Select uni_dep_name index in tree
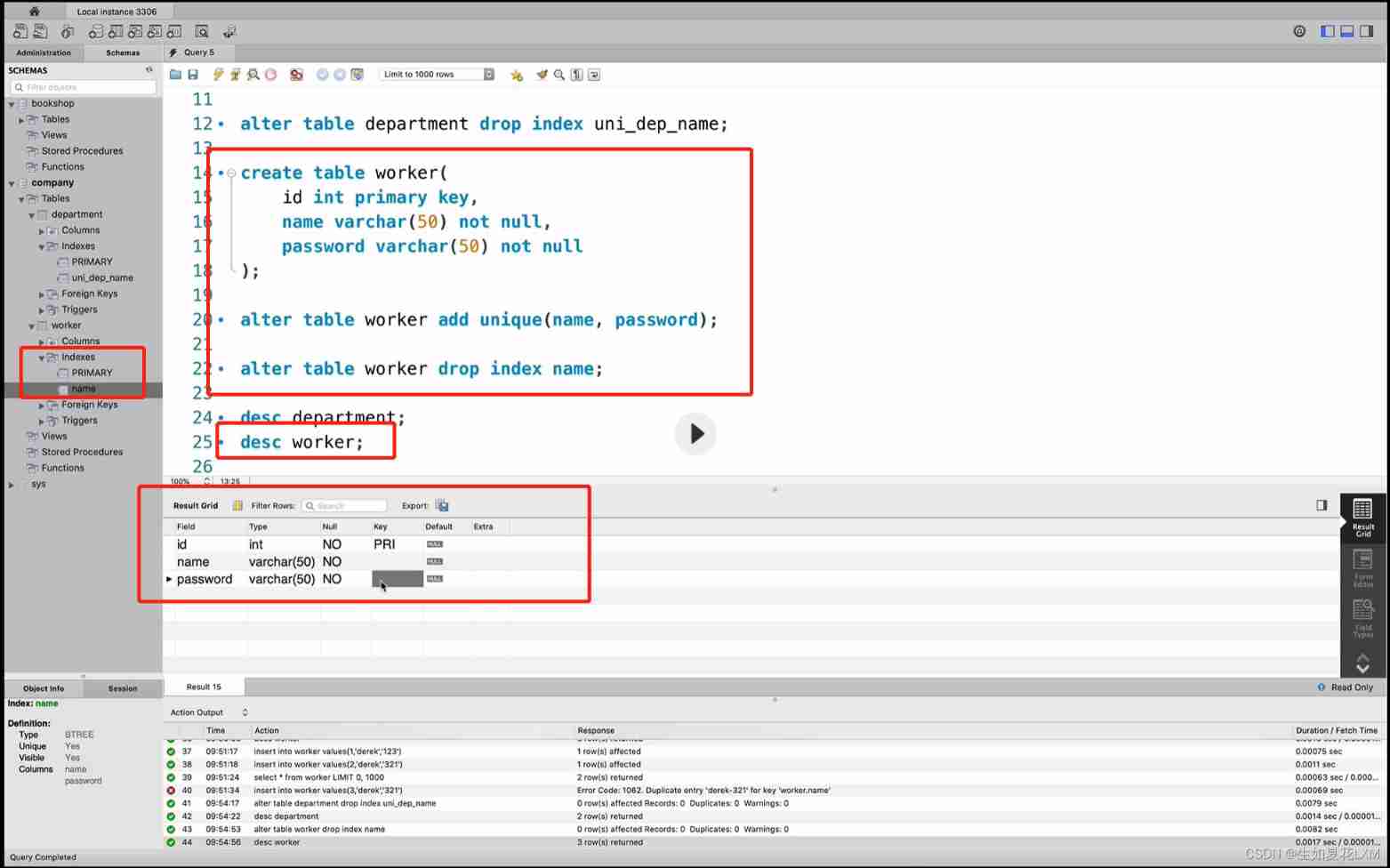 [102, 277]
